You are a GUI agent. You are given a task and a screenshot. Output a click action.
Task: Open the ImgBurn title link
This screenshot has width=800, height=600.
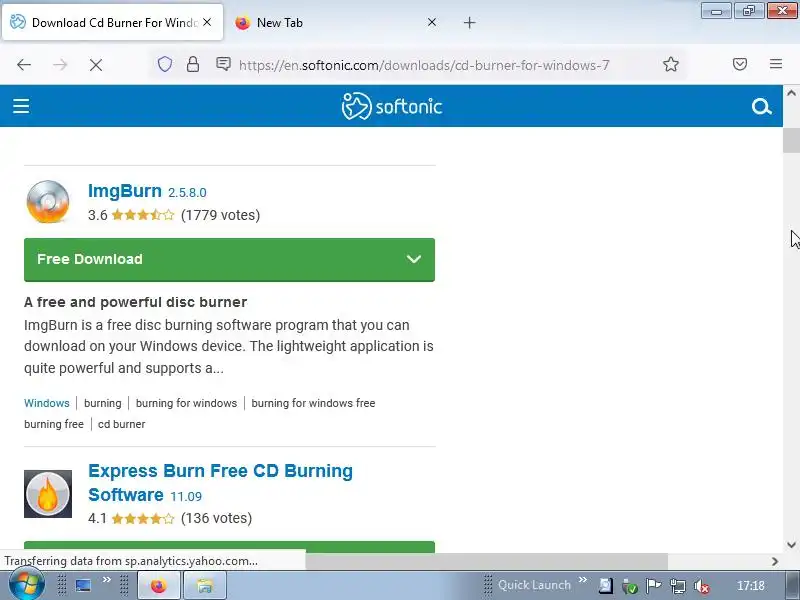click(124, 191)
